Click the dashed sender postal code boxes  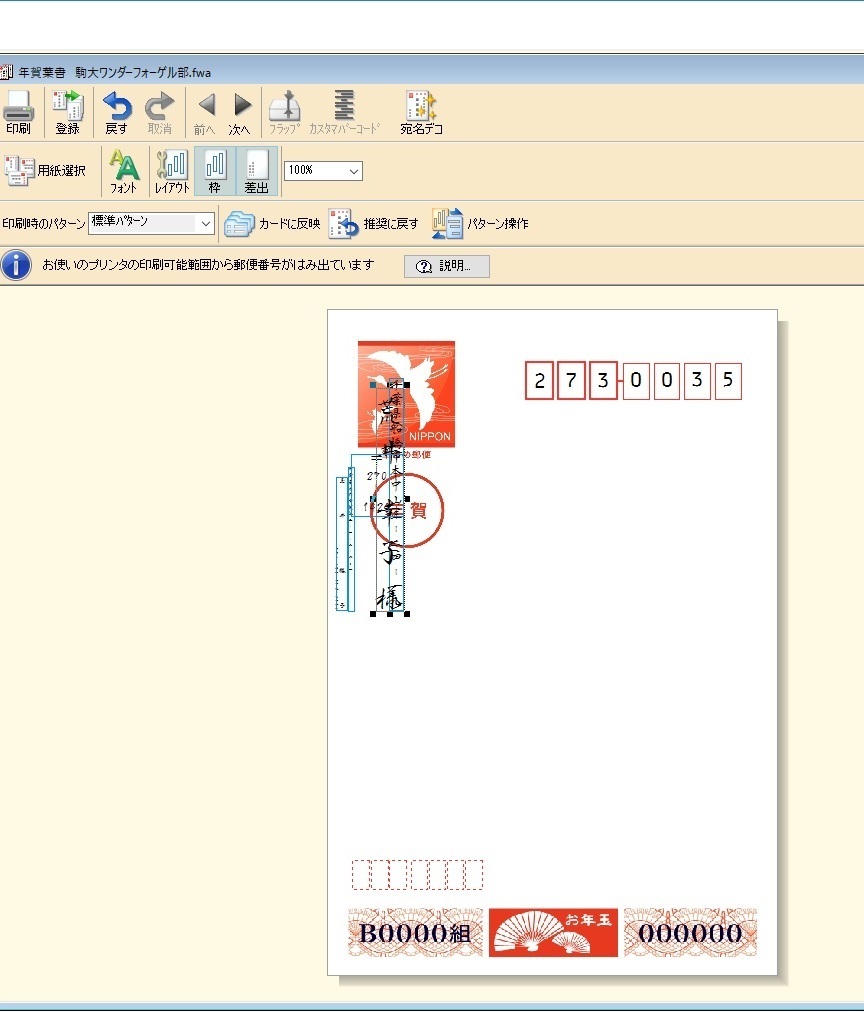(417, 875)
